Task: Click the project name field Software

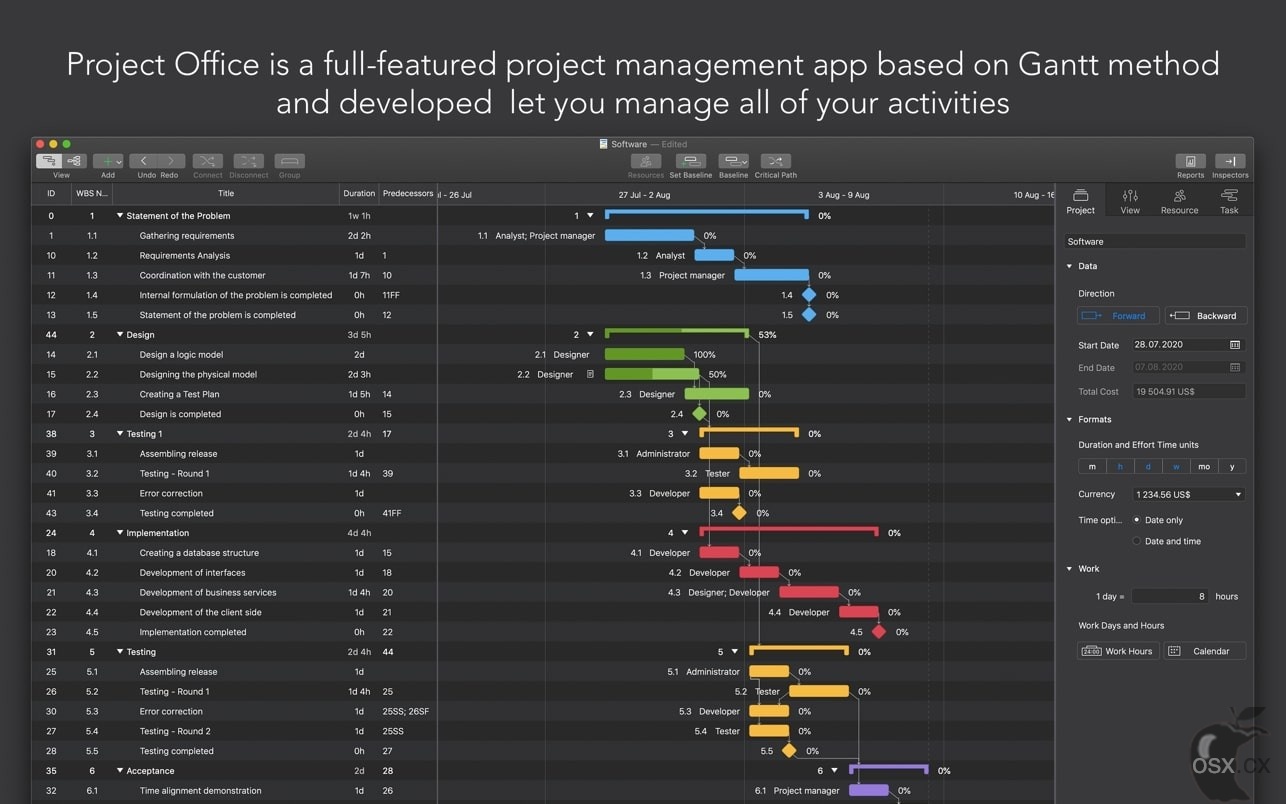Action: [1155, 241]
